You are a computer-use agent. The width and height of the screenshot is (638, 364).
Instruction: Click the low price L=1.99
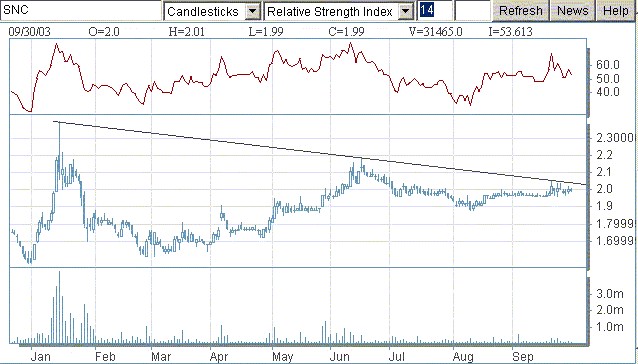pyautogui.click(x=266, y=32)
